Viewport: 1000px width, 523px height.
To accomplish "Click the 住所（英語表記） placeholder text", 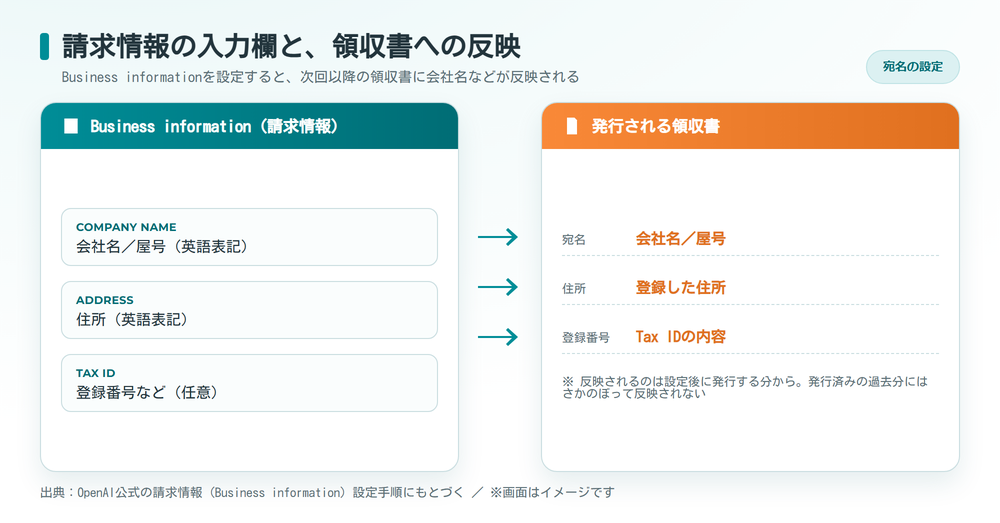I will click(x=133, y=320).
